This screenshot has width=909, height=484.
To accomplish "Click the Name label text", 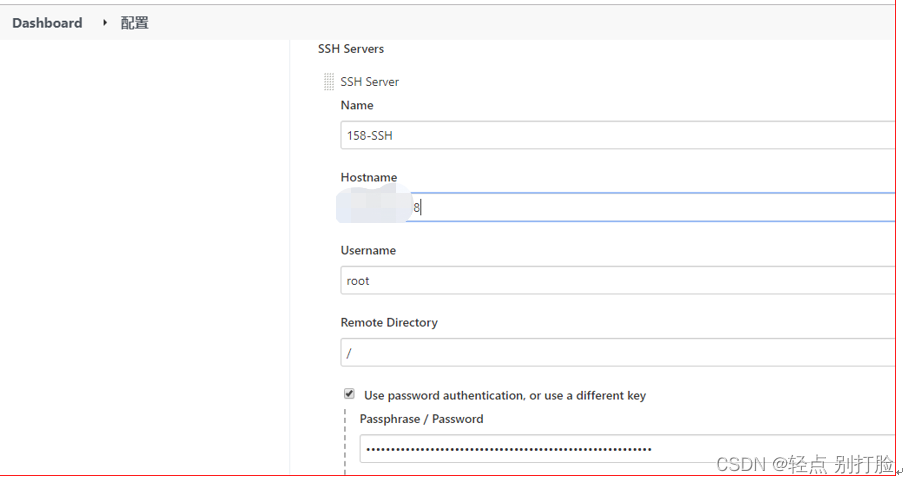I will pyautogui.click(x=357, y=105).
